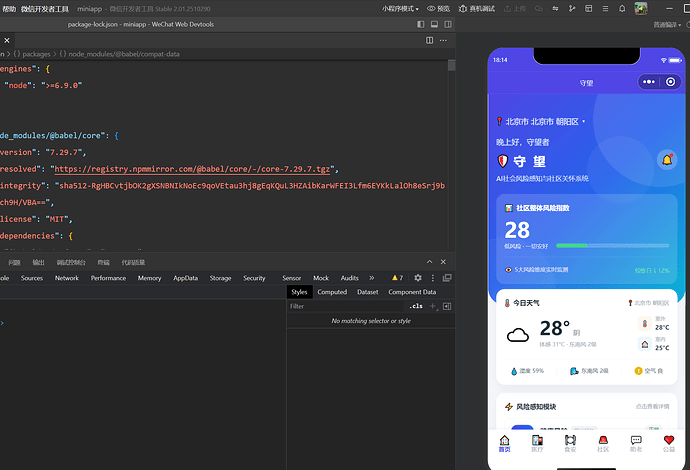Viewport: 690px width, 470px height.
Task: Toggle the left sidebar panel layout
Action: point(421,24)
